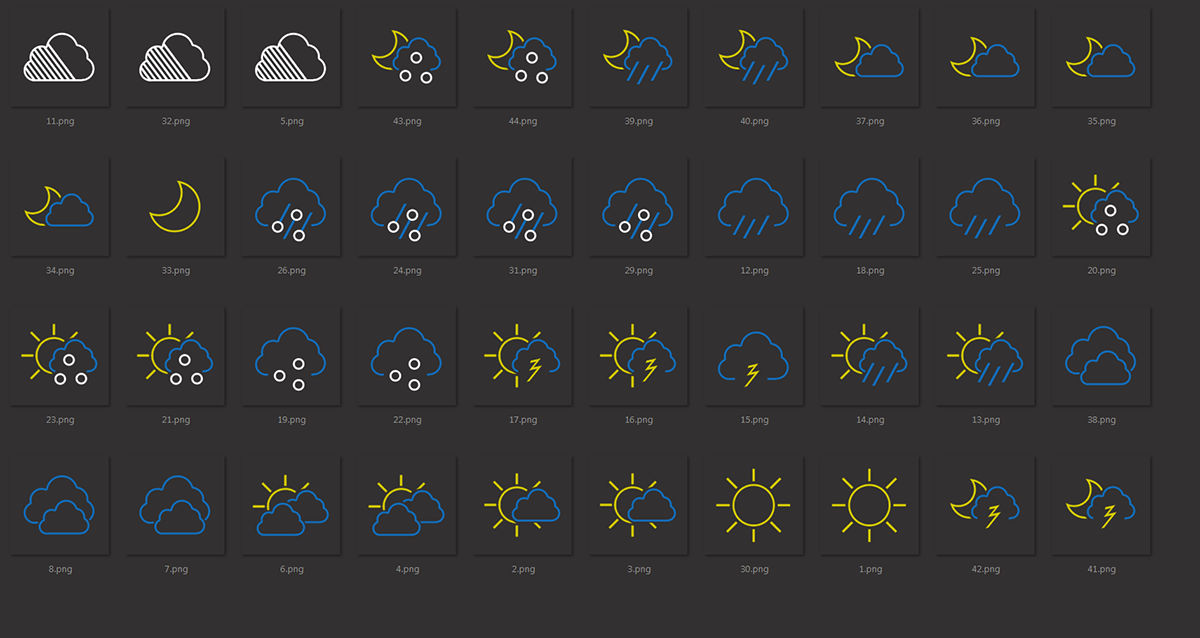Open the moon and cloud icon 34.png
This screenshot has height=638, width=1200.
[59, 206]
